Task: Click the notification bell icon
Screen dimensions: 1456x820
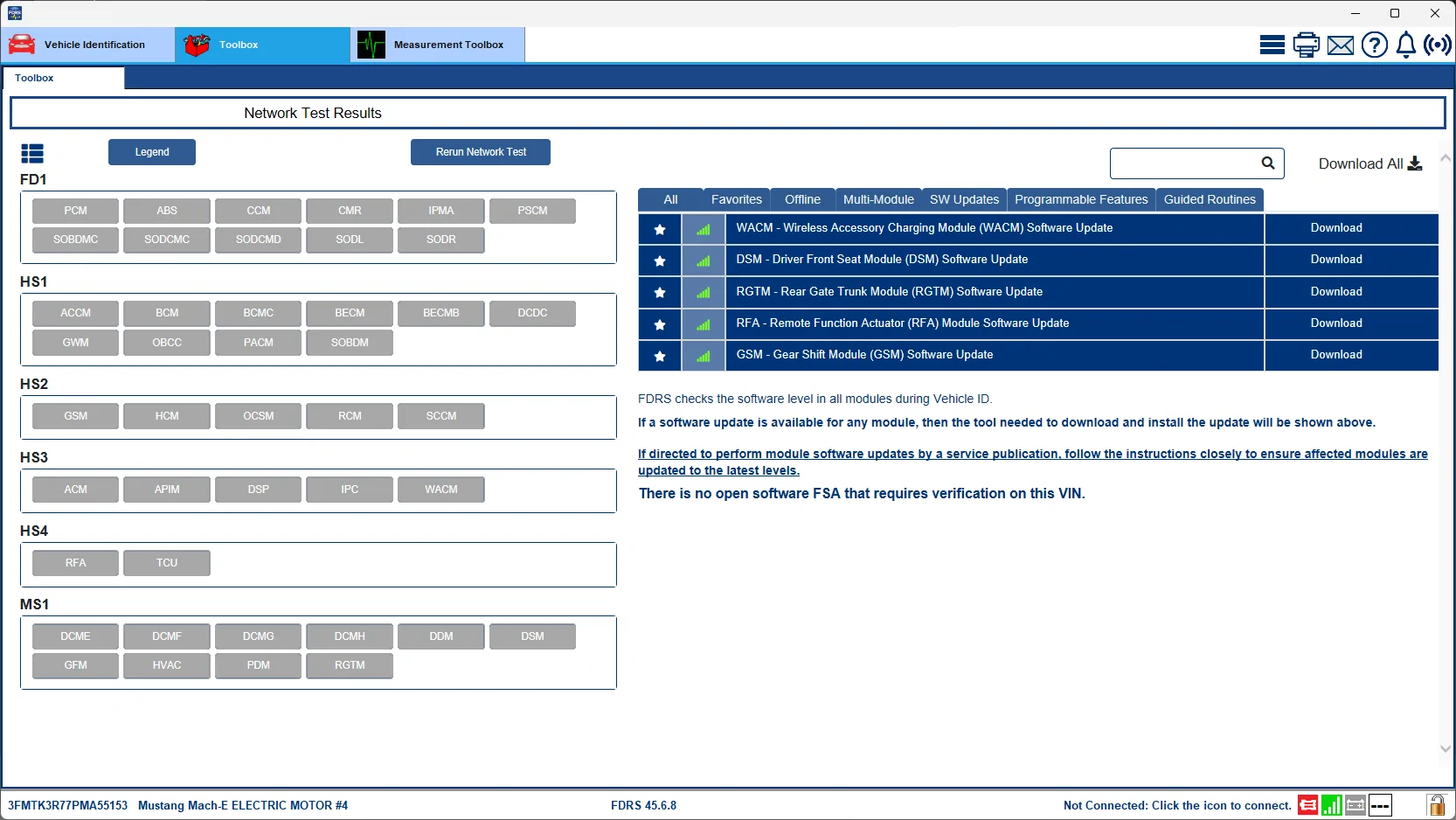Action: 1405,45
